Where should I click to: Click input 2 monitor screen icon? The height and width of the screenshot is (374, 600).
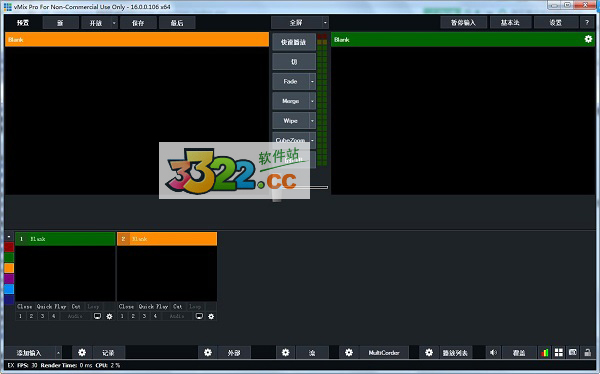(199, 316)
